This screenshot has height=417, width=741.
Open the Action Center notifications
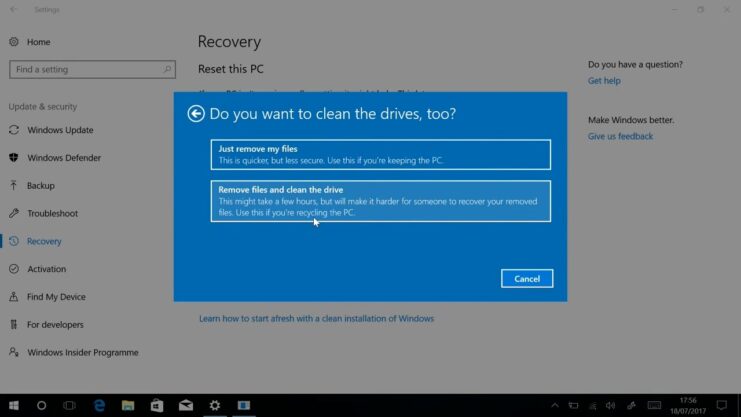(x=722, y=406)
